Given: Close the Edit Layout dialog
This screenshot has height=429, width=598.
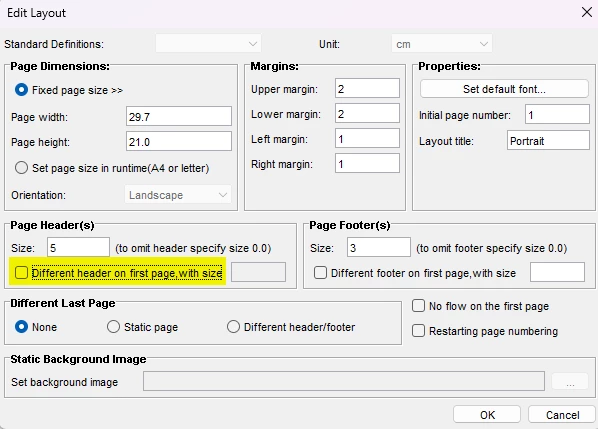Looking at the screenshot, I should coord(587,13).
